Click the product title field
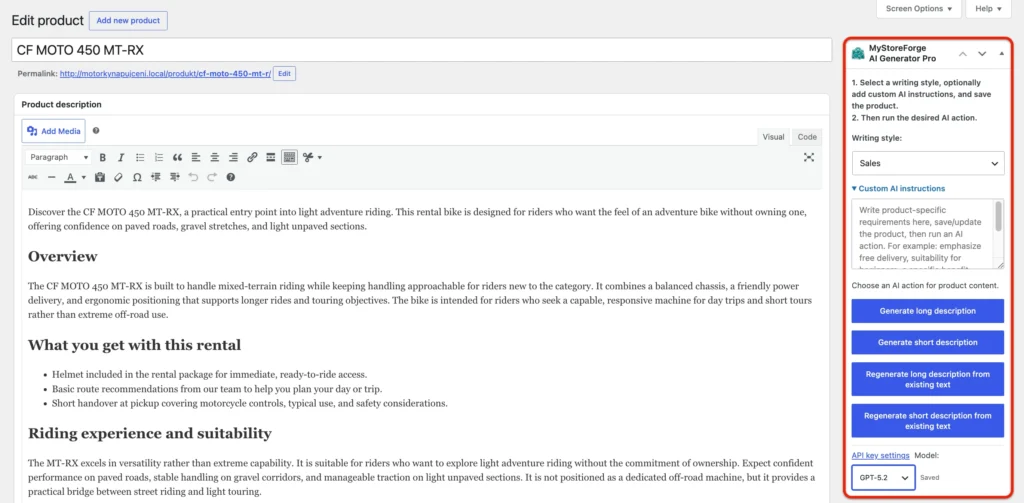Viewport: 1024px width, 503px height. click(x=422, y=50)
